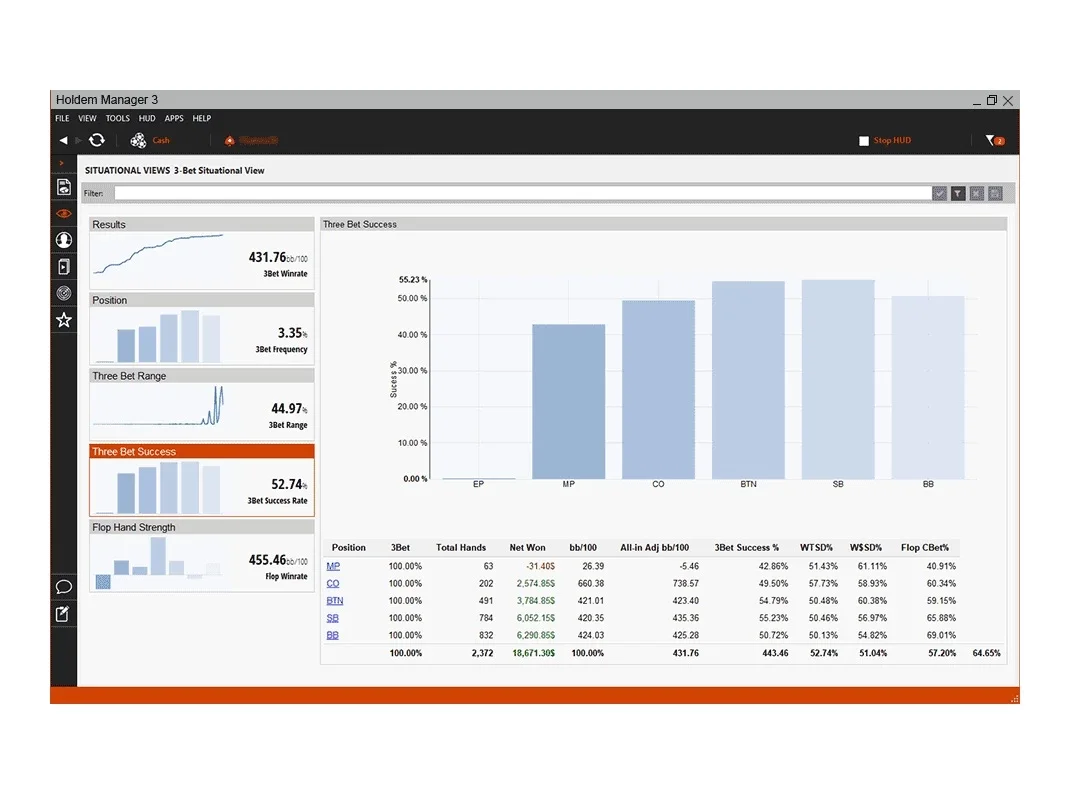This screenshot has width=1069, height=793.
Task: Open the Opponents headset-profile sidebar icon
Action: [x=63, y=240]
